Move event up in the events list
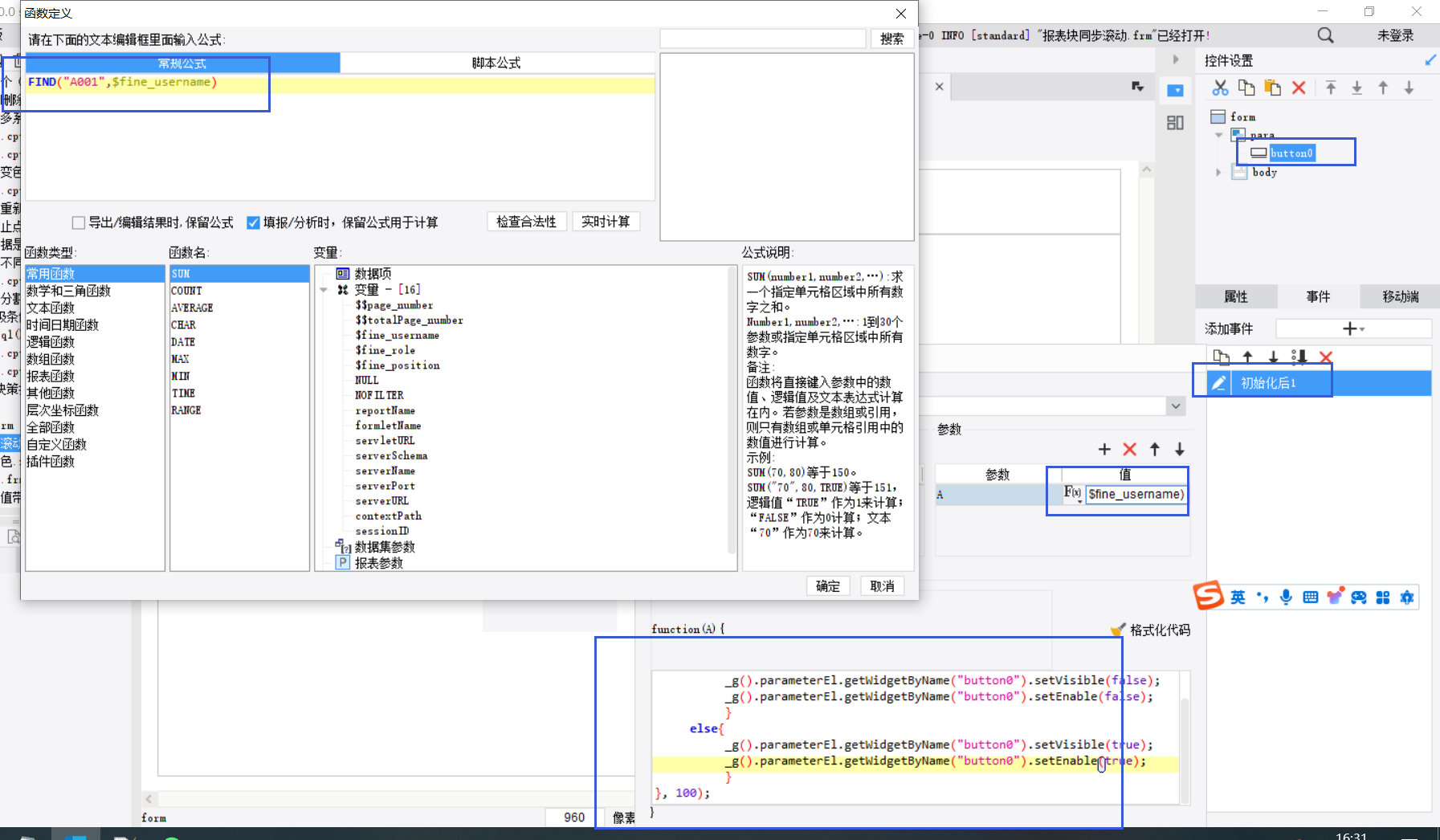The height and width of the screenshot is (840, 1440). click(1247, 357)
